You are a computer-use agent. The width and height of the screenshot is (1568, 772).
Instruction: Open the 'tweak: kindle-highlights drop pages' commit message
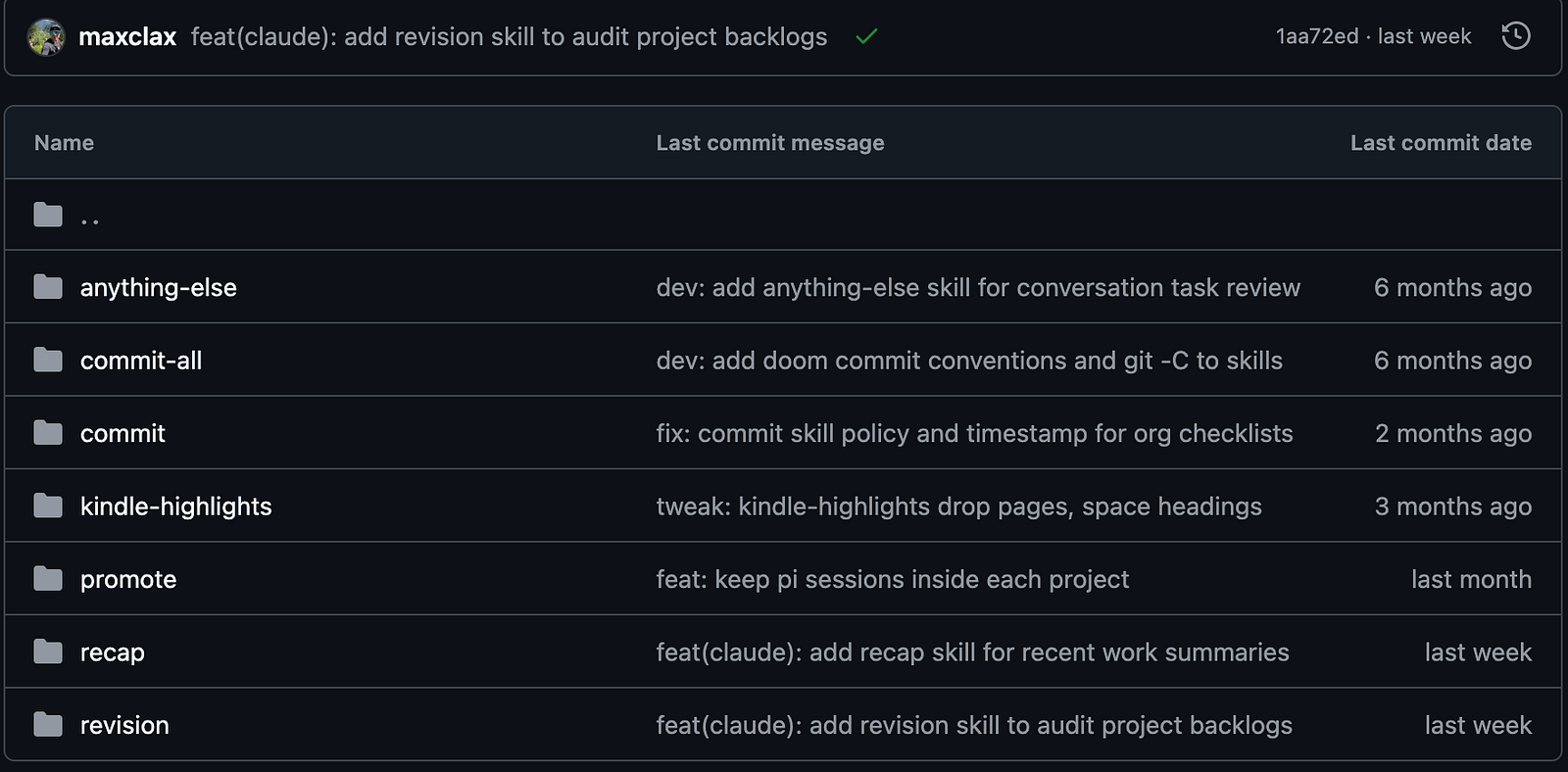[958, 507]
